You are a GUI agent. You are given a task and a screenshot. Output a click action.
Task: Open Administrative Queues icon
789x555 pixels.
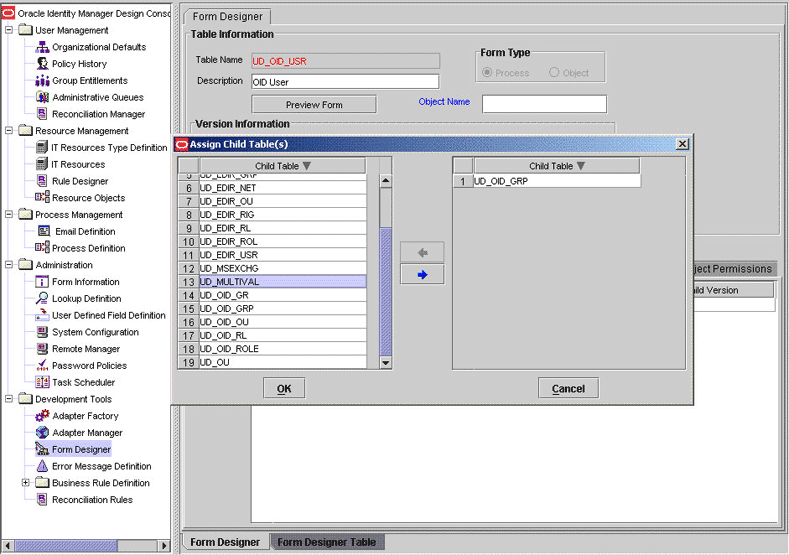pos(42,97)
